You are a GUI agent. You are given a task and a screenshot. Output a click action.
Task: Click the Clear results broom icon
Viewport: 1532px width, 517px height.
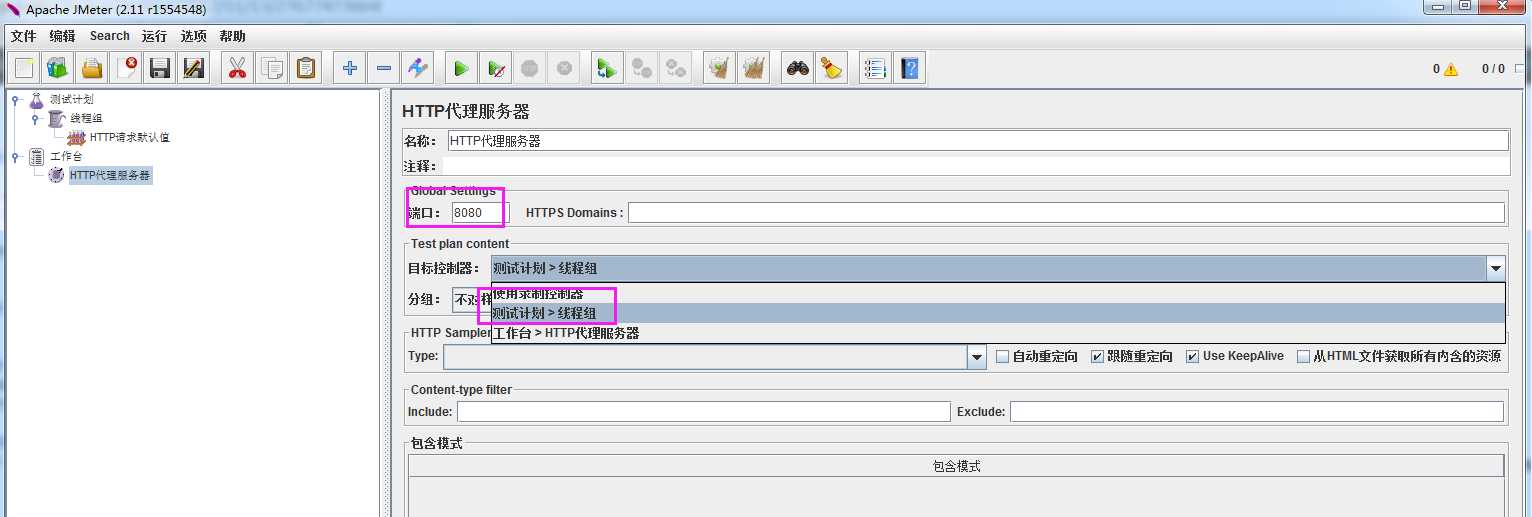click(719, 68)
